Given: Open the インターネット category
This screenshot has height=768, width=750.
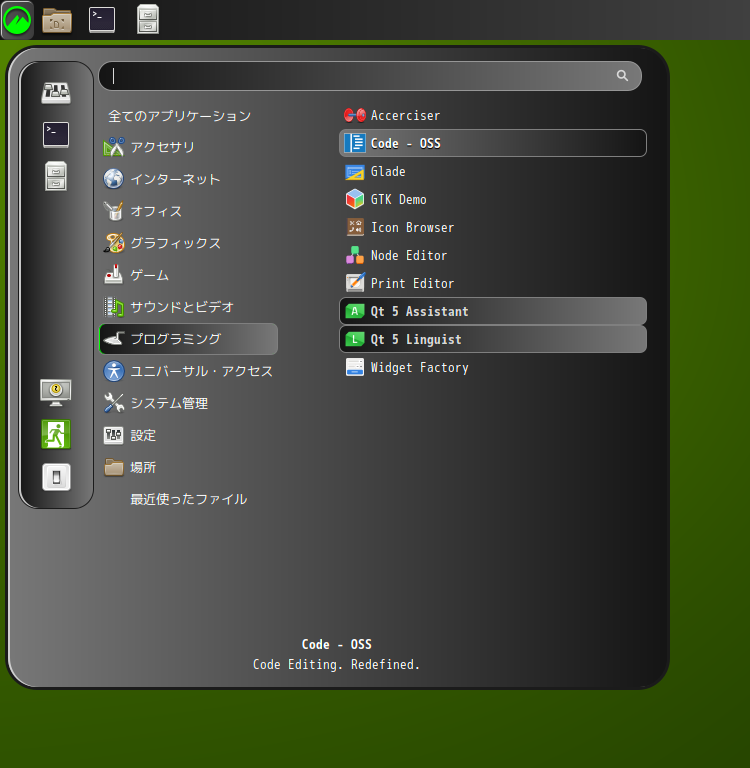Looking at the screenshot, I should [x=189, y=179].
